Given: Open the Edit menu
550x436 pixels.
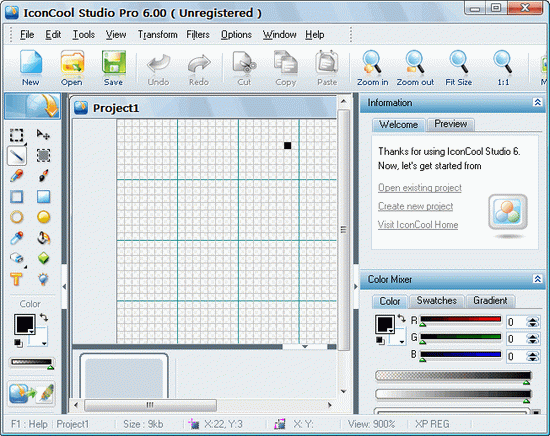Looking at the screenshot, I should 53,34.
